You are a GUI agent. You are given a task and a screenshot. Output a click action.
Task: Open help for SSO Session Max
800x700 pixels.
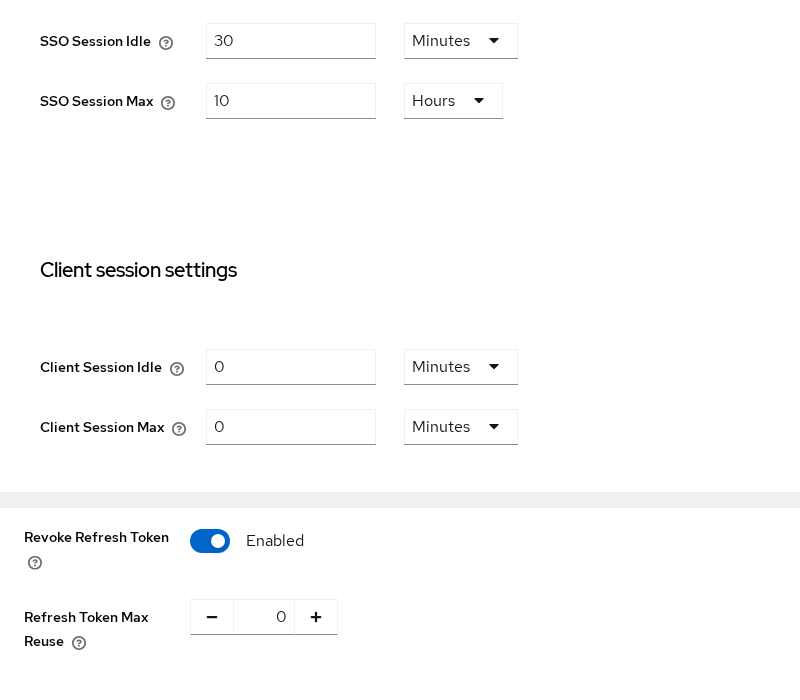(168, 103)
